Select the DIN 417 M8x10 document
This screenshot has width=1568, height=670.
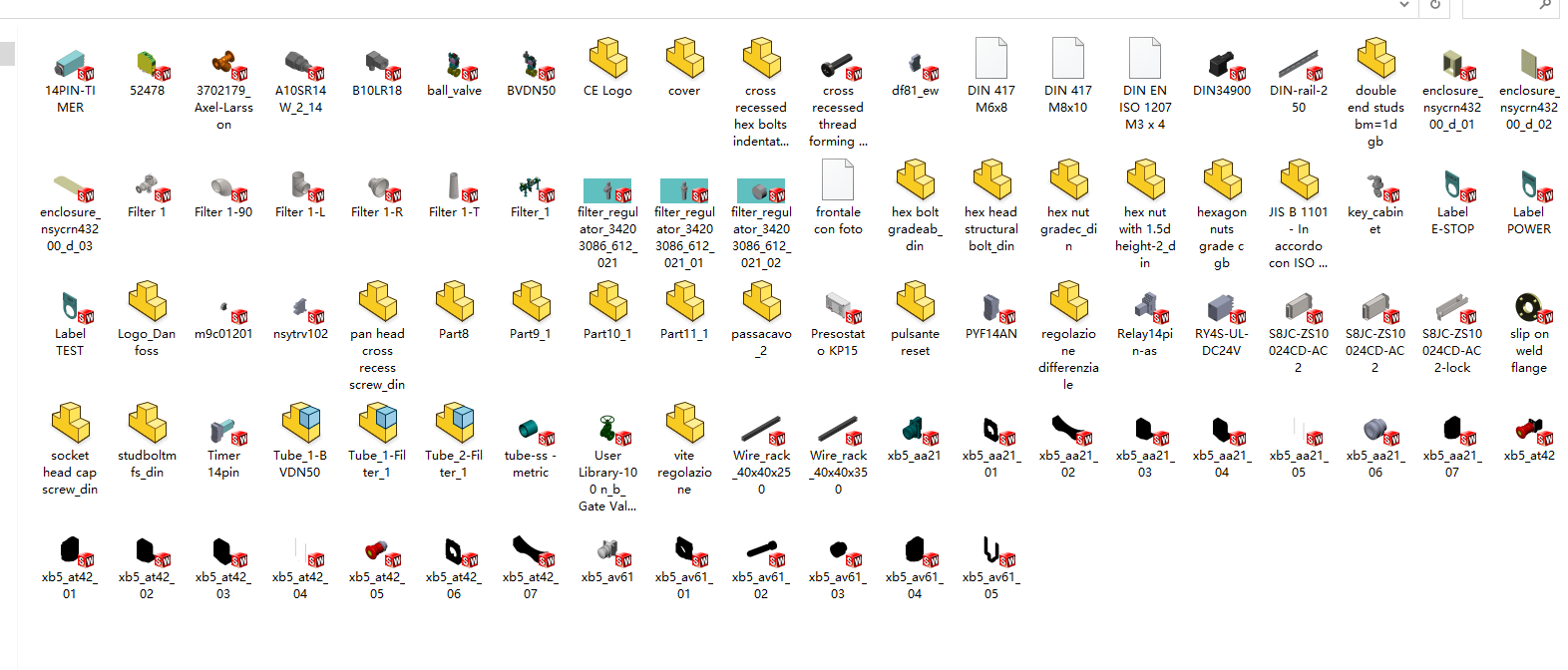point(1068,59)
